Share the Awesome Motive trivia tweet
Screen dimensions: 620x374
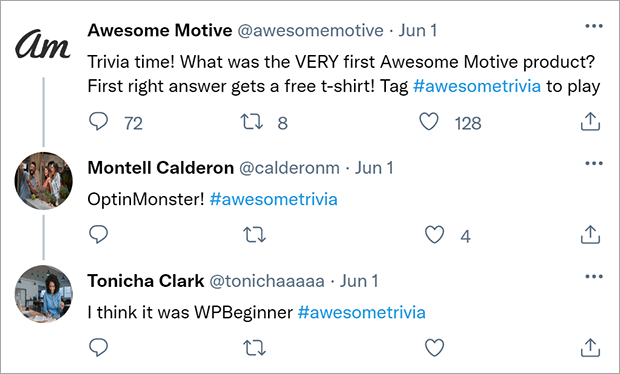tap(590, 121)
